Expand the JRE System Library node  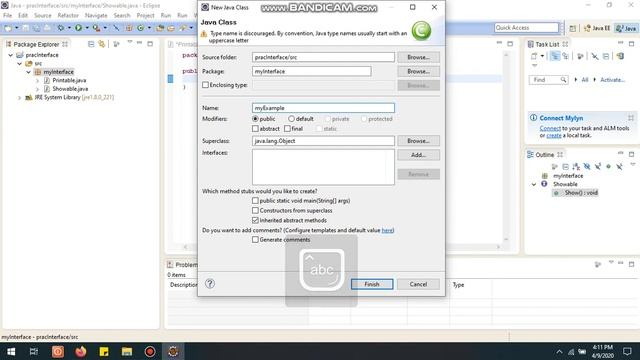tap(20, 98)
